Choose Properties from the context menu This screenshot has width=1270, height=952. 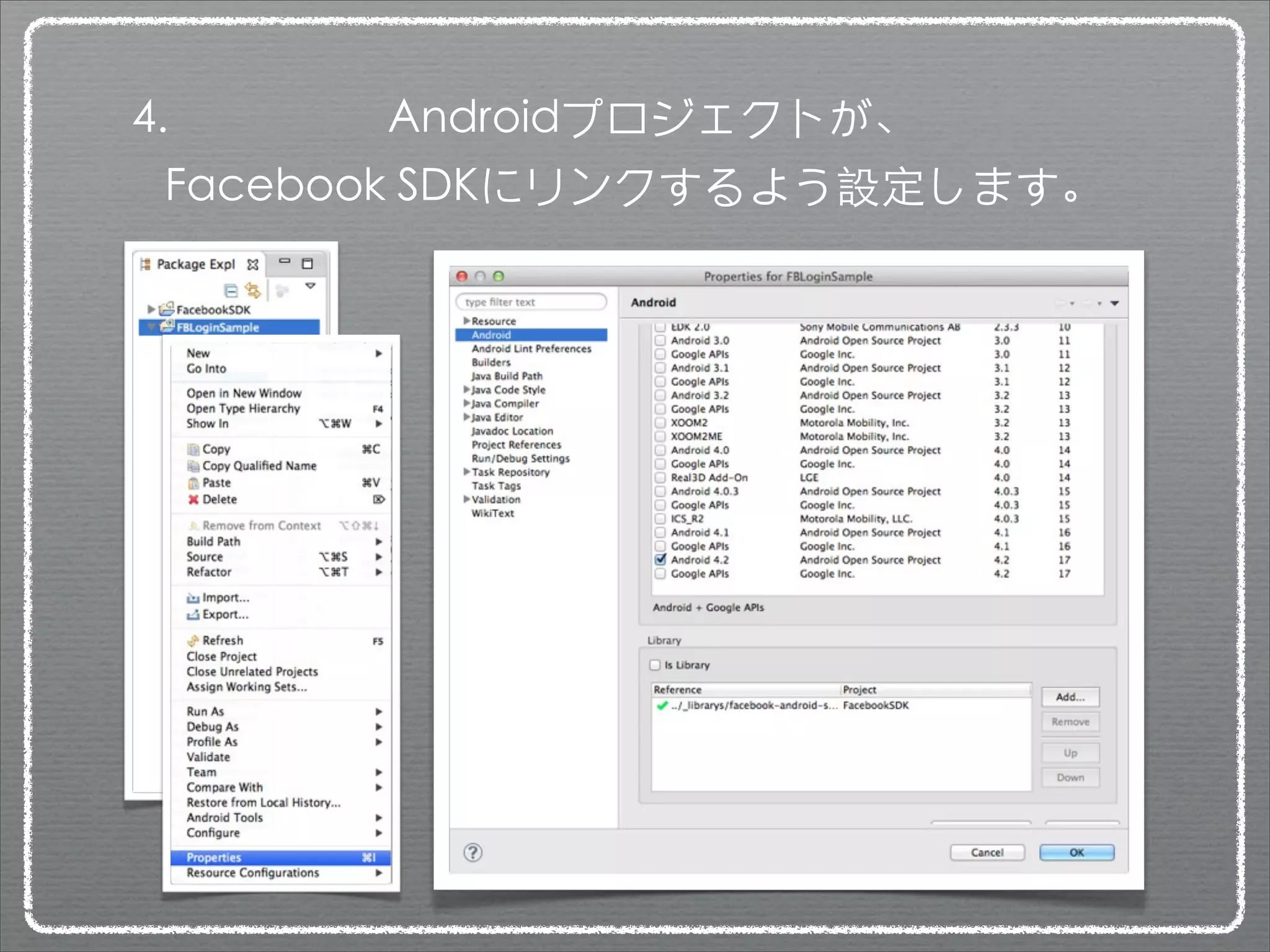(281, 857)
